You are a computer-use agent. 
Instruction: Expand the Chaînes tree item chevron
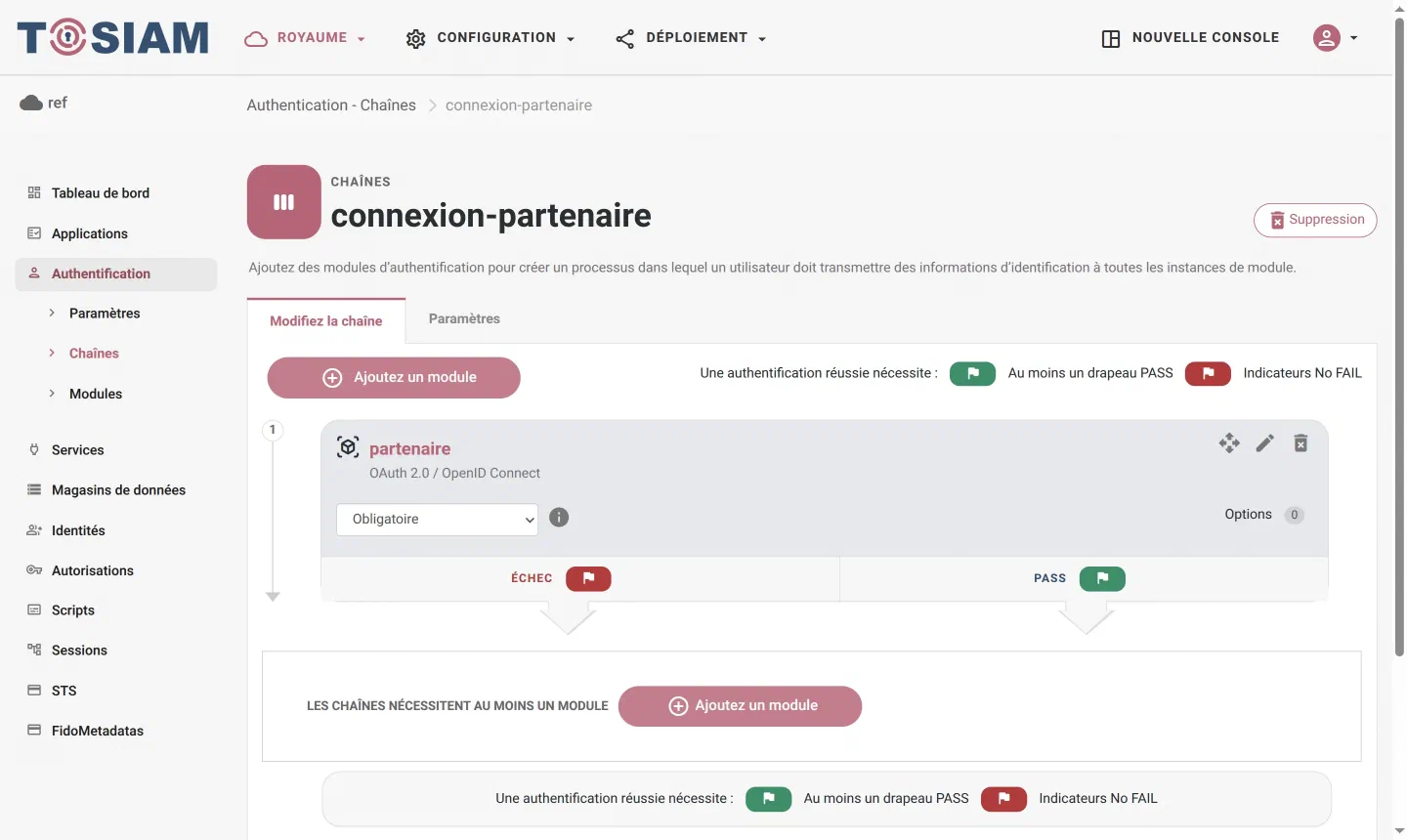tap(52, 353)
